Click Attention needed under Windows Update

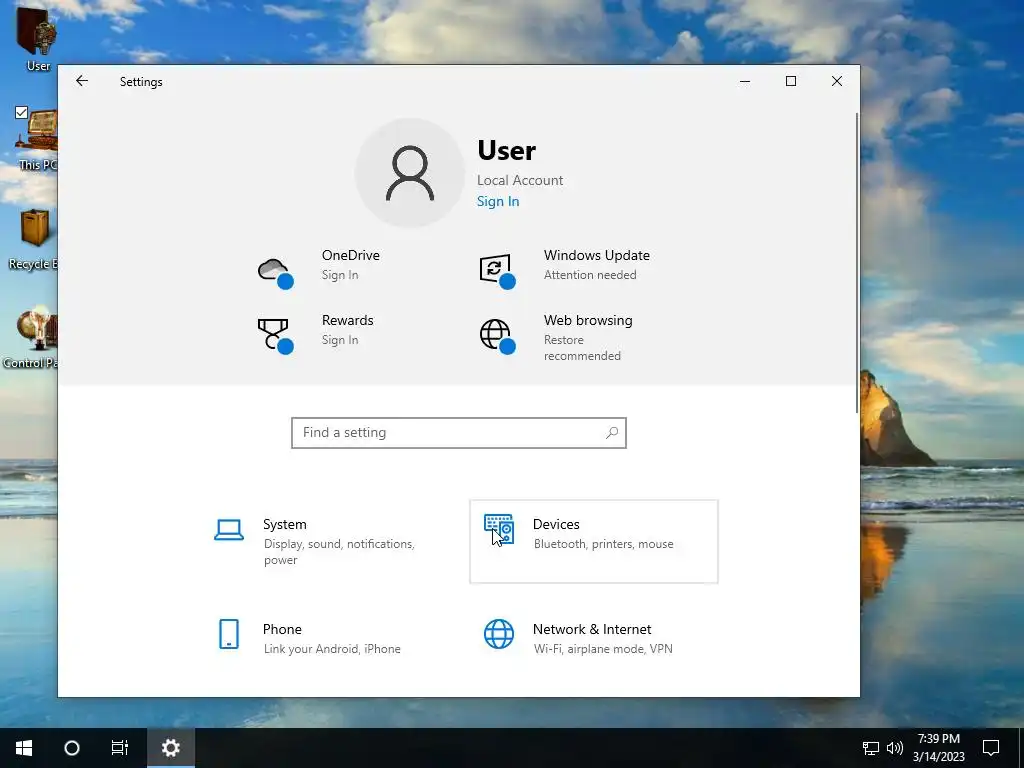tap(590, 275)
